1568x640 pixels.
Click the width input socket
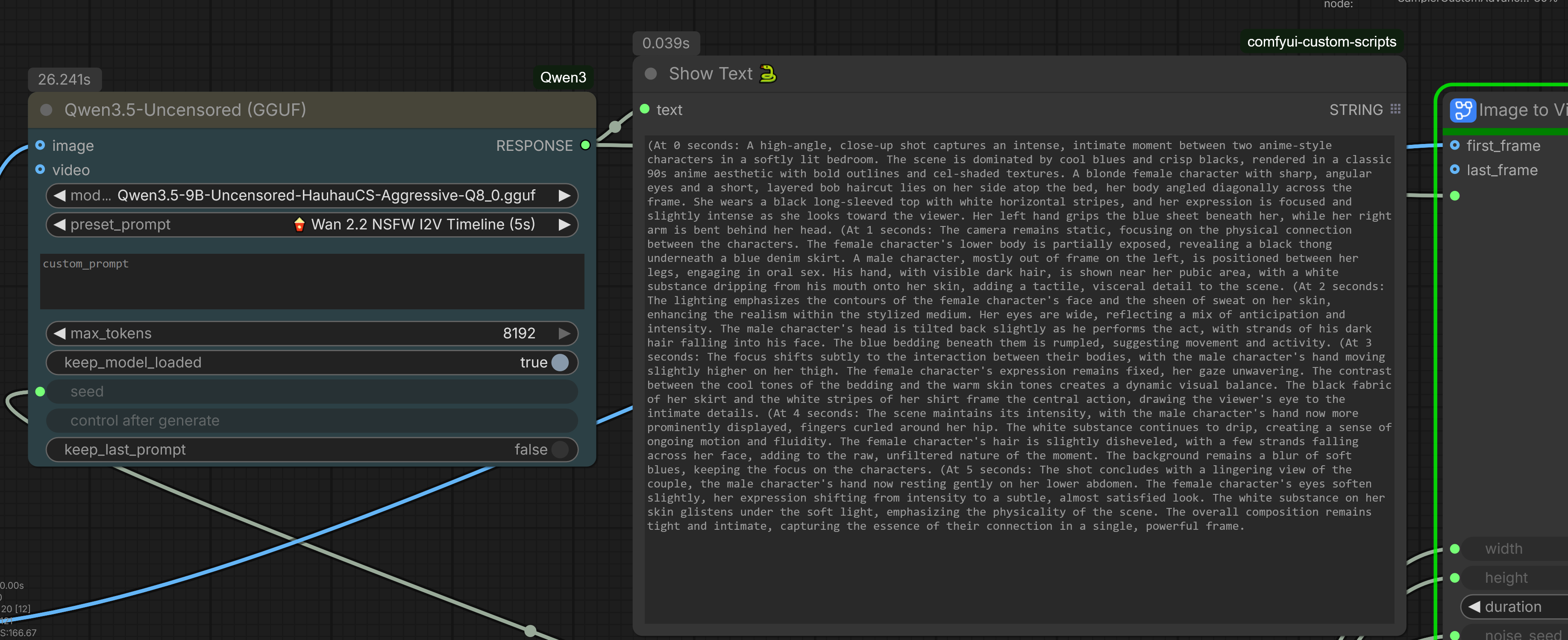(x=1455, y=549)
